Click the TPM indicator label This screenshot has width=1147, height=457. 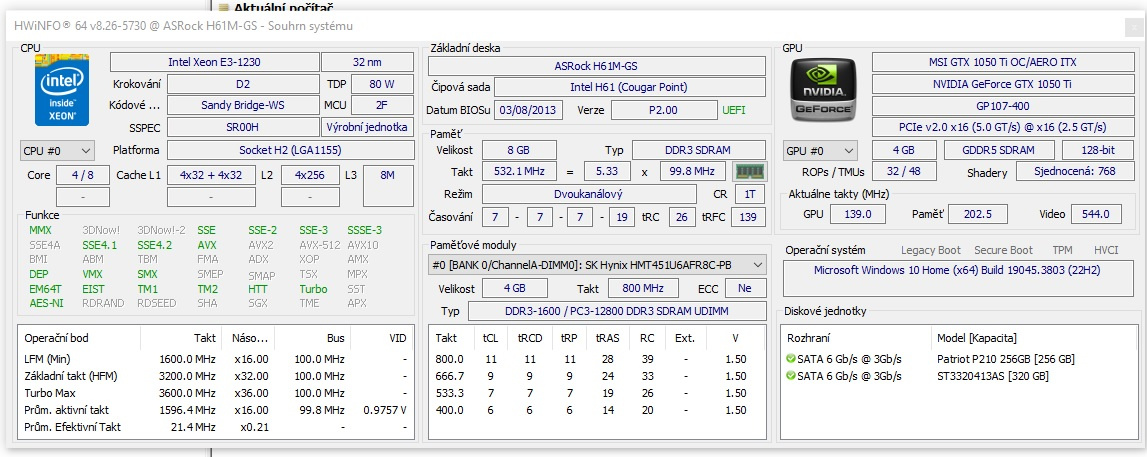point(1062,250)
